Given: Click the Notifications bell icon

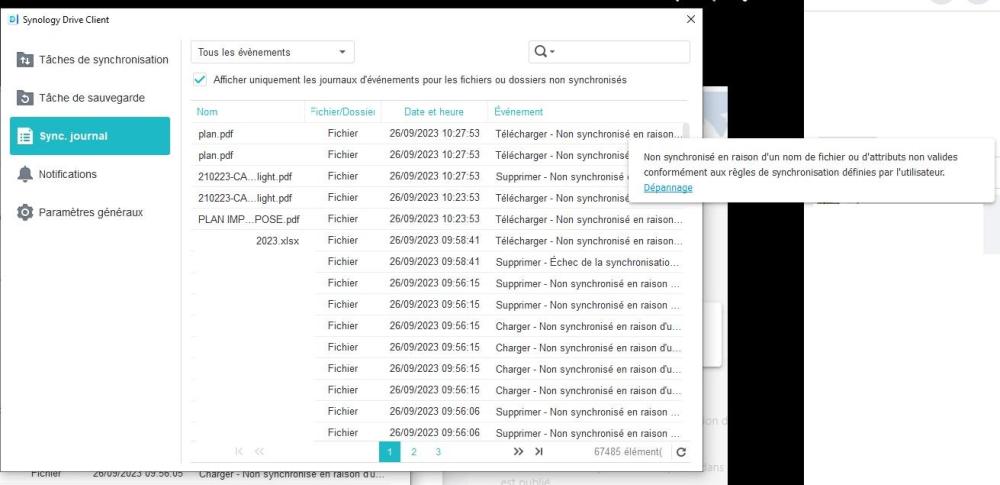Looking at the screenshot, I should point(25,174).
